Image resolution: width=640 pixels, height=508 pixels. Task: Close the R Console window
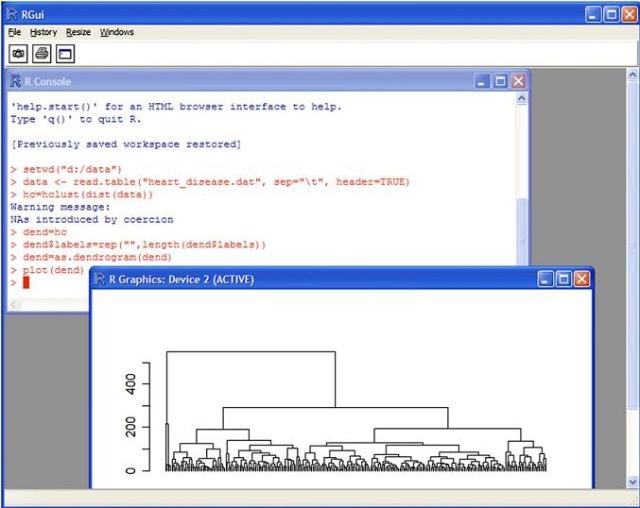pyautogui.click(x=518, y=81)
